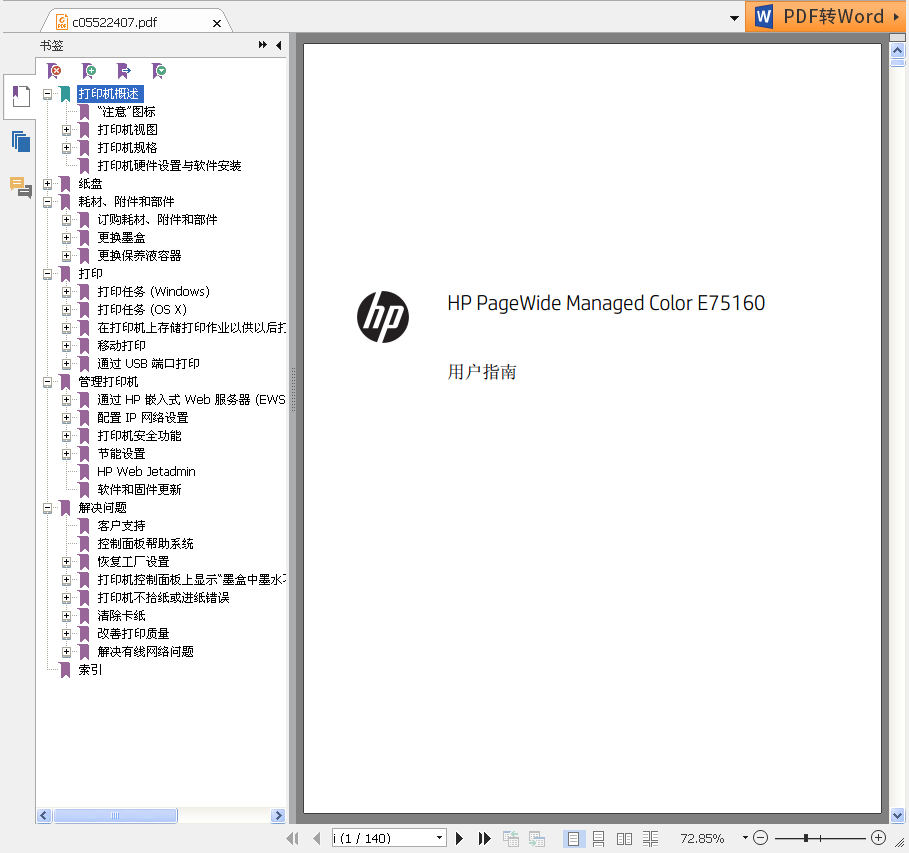Close the c05522407.pdf tab
The image size is (909, 853).
click(x=217, y=23)
